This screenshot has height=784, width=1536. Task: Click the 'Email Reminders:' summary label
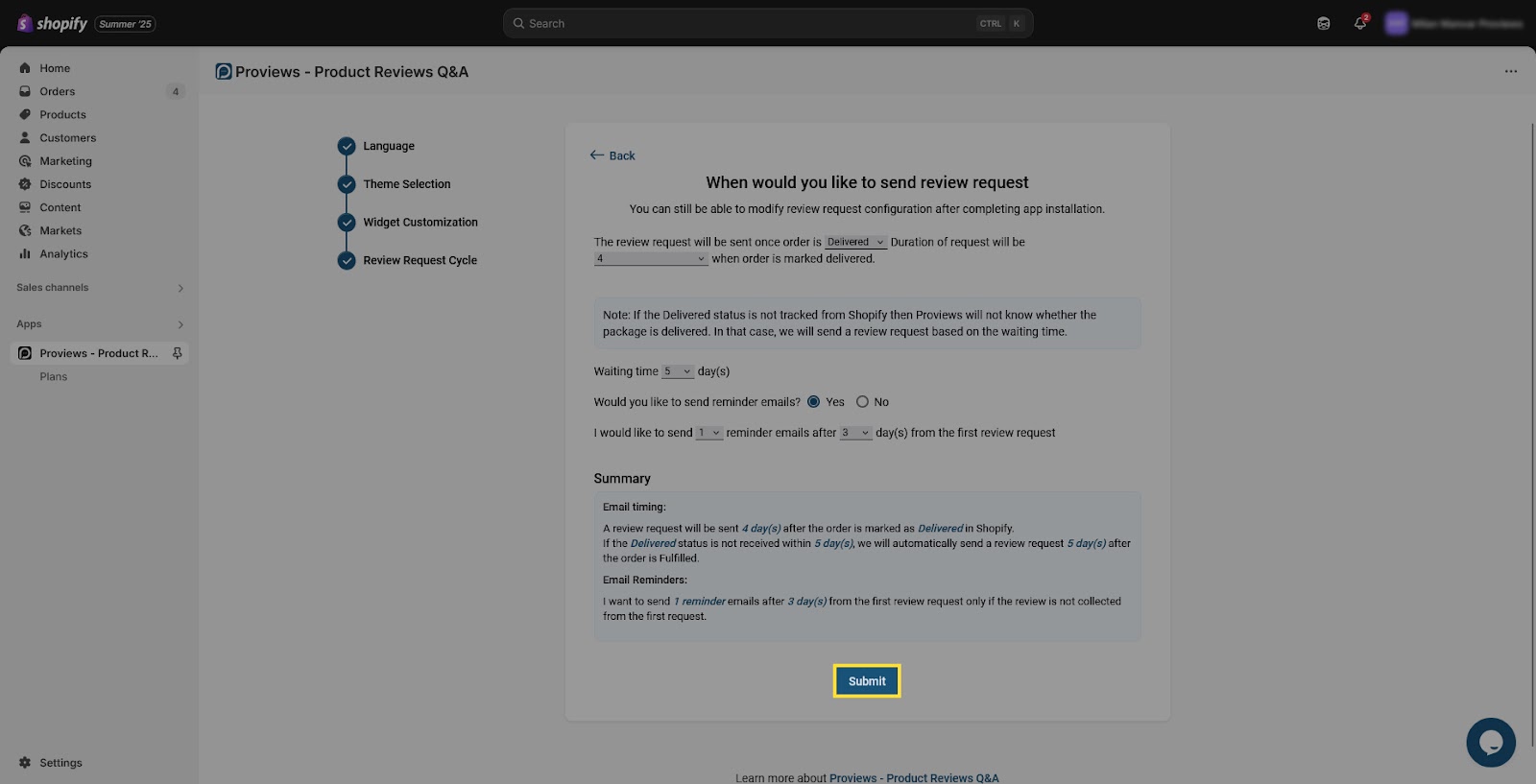point(645,581)
